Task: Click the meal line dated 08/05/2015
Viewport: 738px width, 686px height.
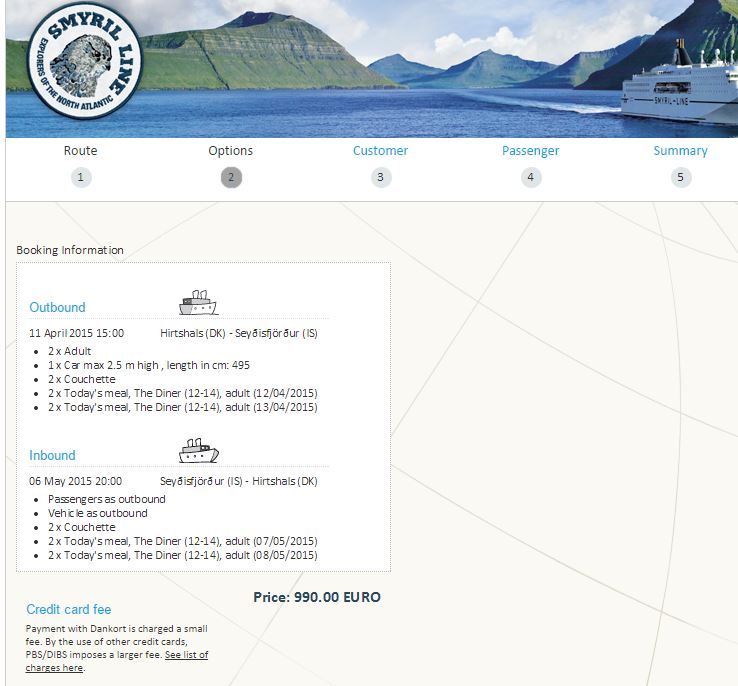Action: [x=183, y=556]
